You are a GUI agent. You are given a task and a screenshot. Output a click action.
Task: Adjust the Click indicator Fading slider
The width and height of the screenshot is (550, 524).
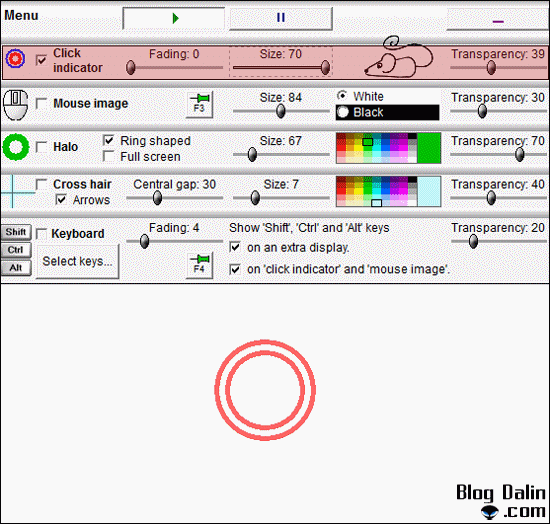click(x=174, y=67)
